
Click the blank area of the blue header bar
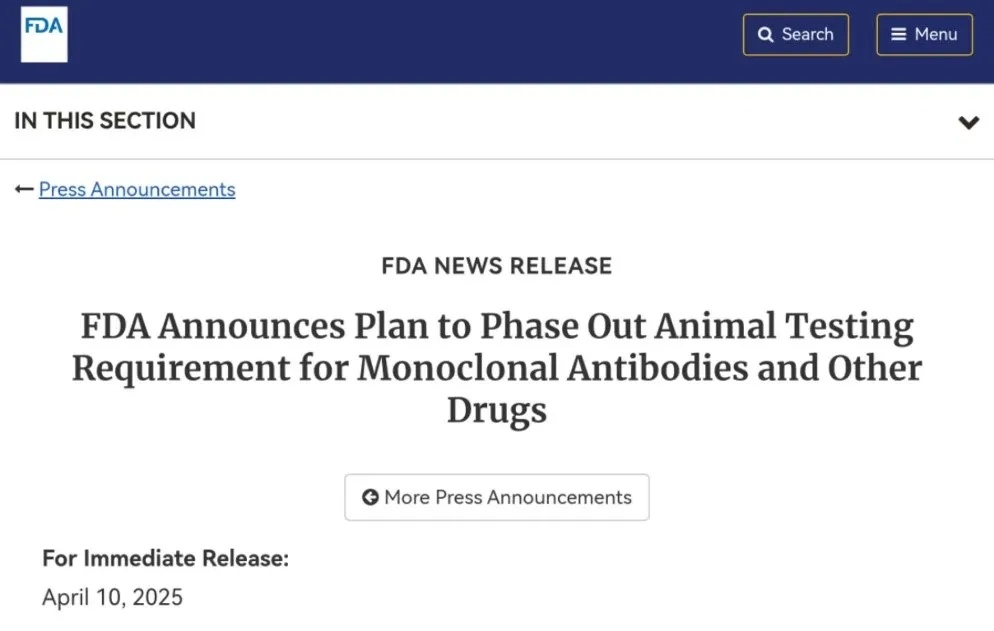click(406, 41)
